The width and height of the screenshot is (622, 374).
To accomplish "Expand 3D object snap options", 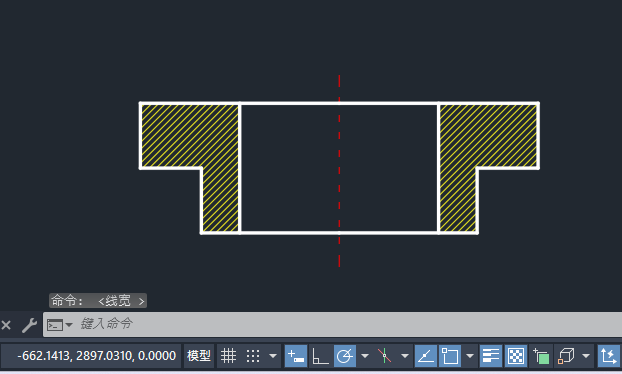I will [586, 356].
